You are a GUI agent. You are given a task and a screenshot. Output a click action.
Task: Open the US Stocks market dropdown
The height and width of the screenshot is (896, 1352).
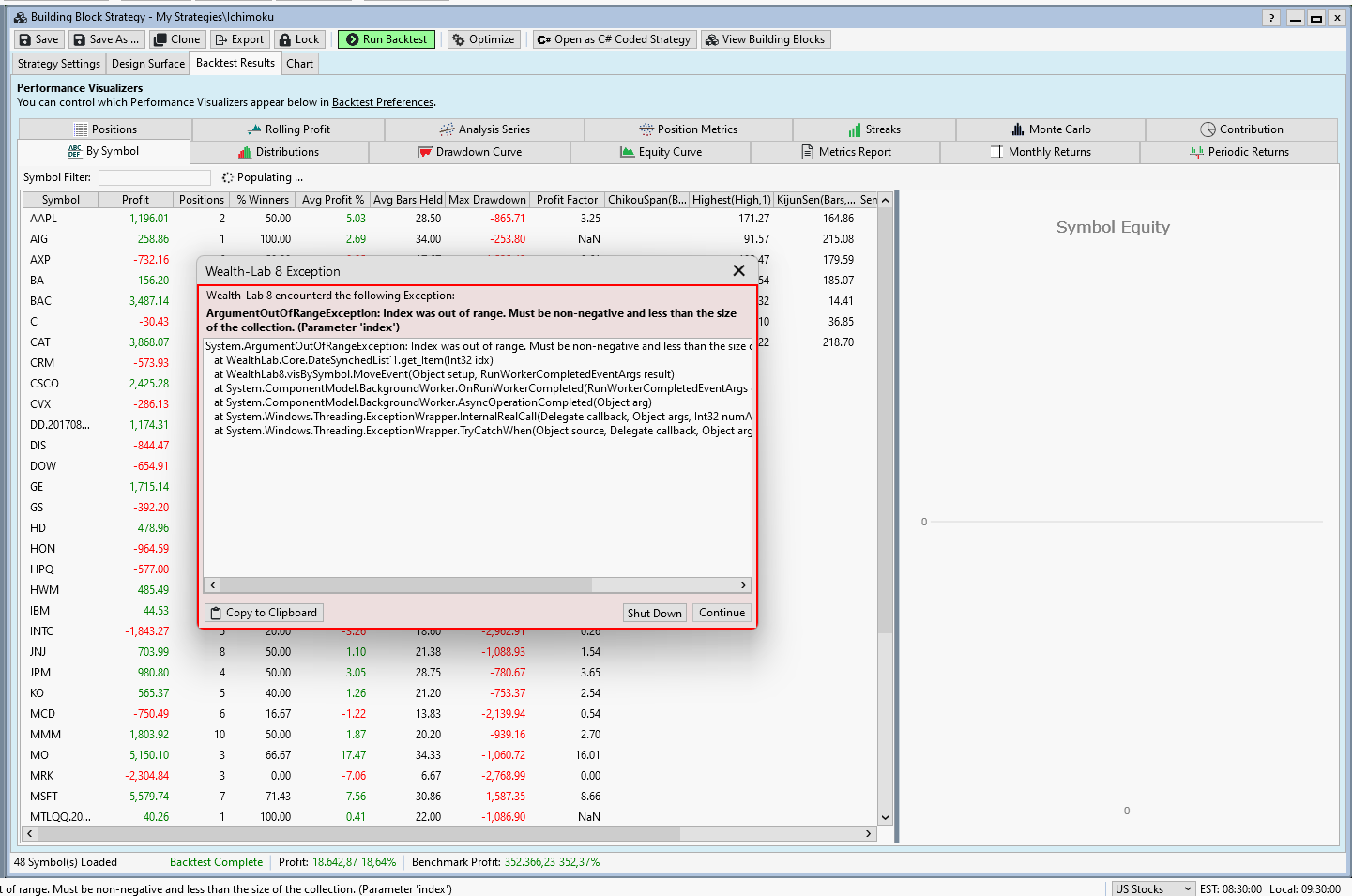(1153, 888)
